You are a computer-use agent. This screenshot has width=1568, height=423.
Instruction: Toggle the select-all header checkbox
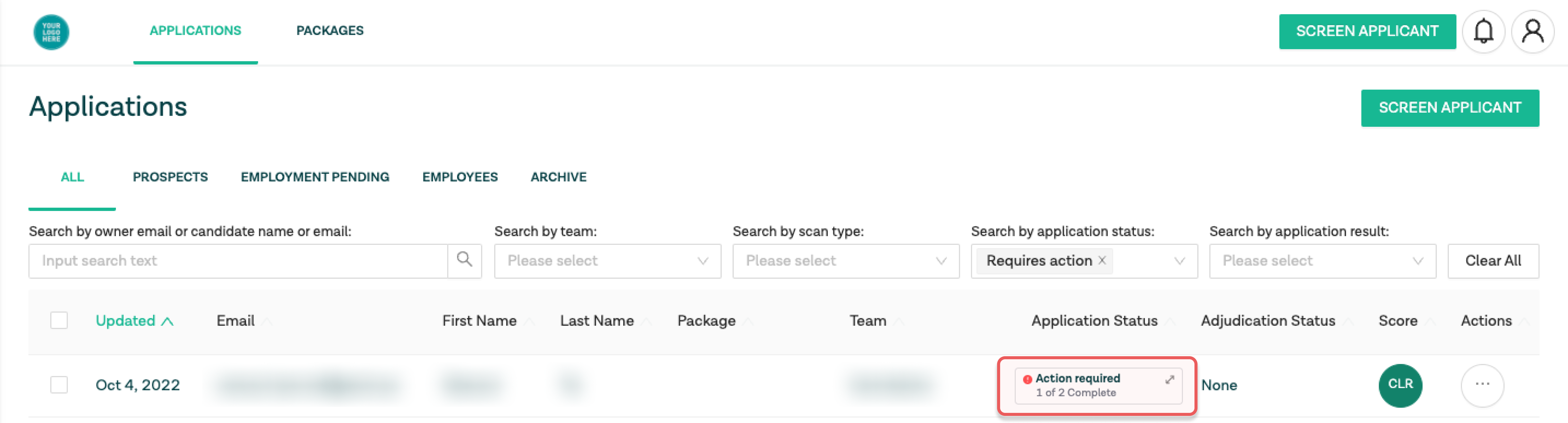tap(59, 320)
